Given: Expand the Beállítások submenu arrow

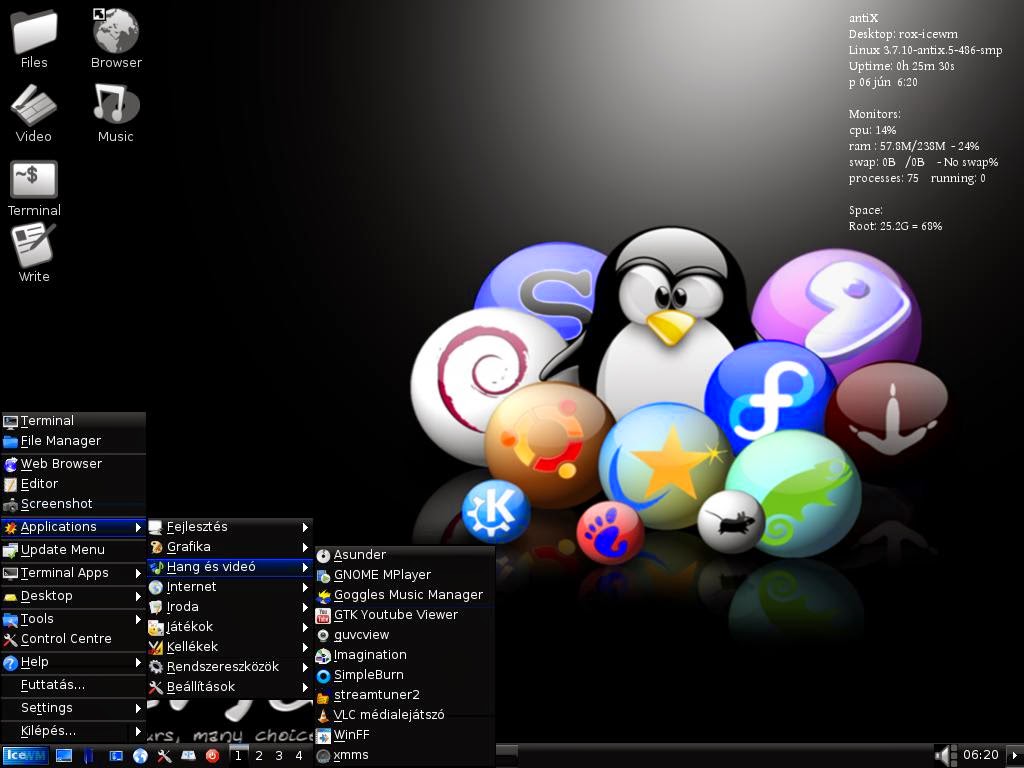Looking at the screenshot, I should (305, 687).
